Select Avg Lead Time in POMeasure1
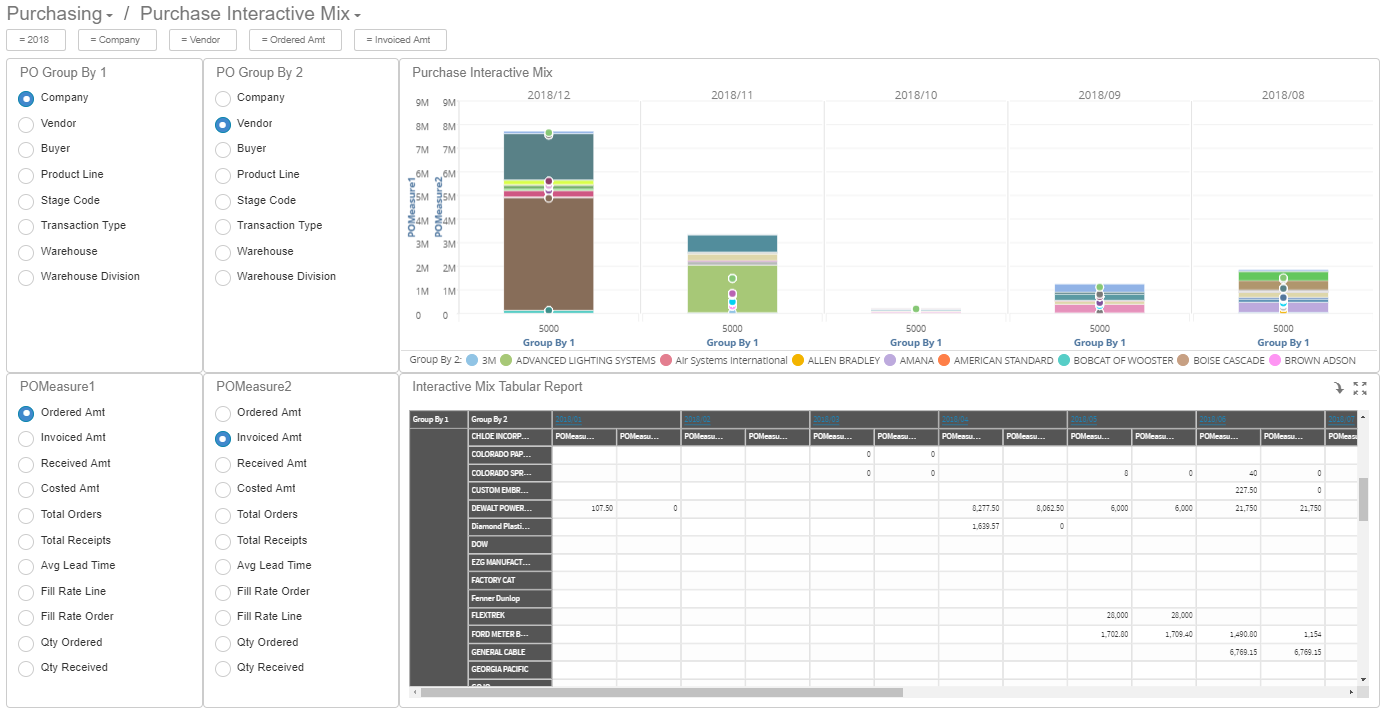The width and height of the screenshot is (1386, 712). (25, 565)
